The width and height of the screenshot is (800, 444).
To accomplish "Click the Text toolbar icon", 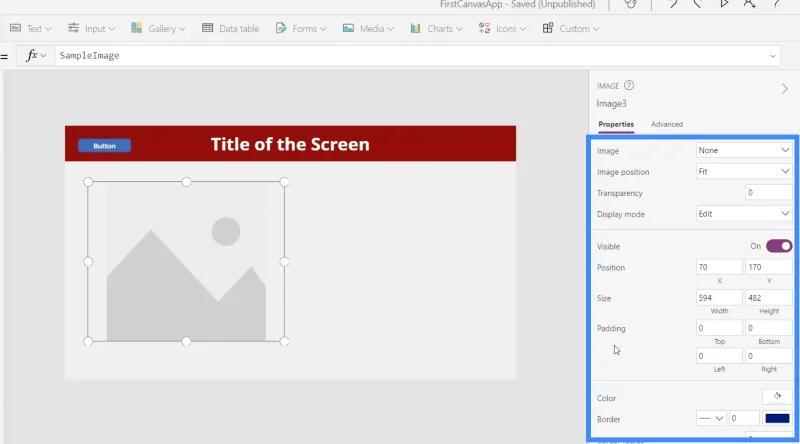I will (x=16, y=28).
